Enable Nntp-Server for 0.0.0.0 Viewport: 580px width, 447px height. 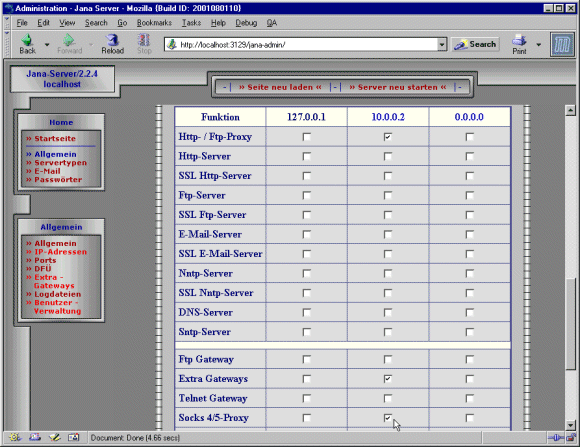(x=469, y=273)
